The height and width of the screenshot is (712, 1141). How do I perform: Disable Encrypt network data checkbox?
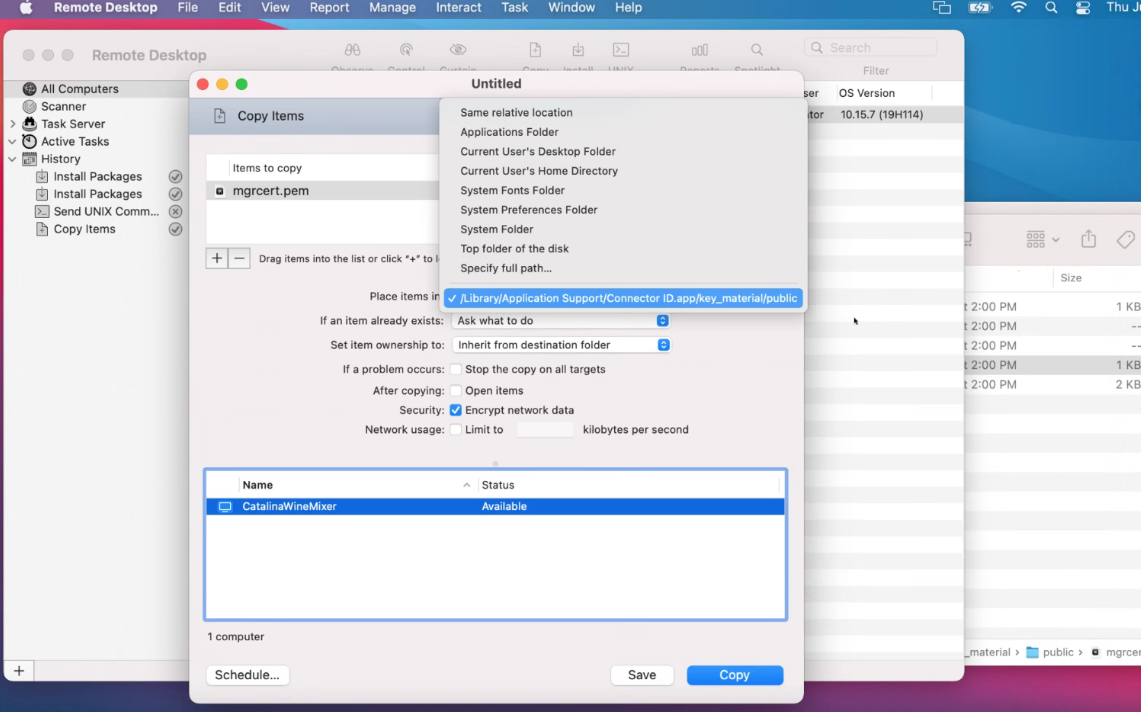point(456,410)
